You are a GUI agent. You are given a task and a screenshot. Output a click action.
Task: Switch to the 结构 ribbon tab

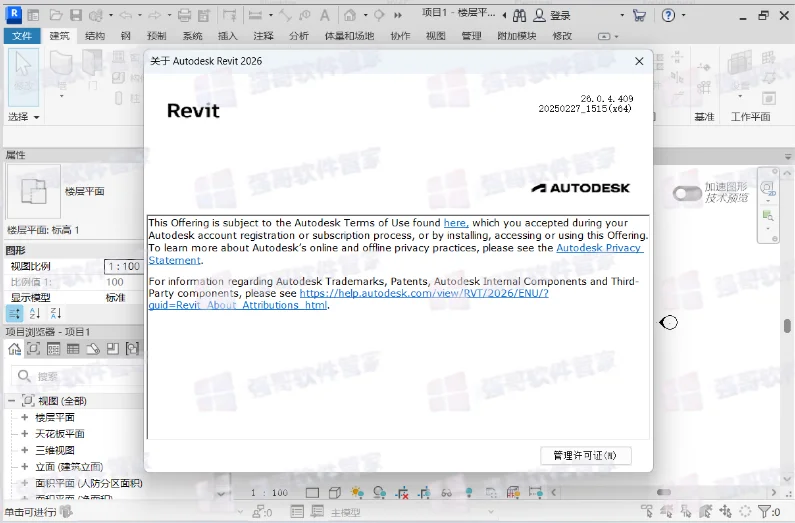click(95, 36)
